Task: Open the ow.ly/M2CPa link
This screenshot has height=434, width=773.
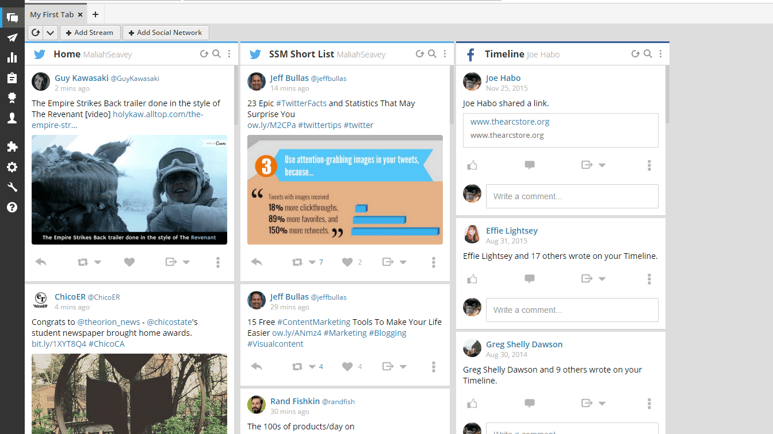Action: pyautogui.click(x=272, y=125)
